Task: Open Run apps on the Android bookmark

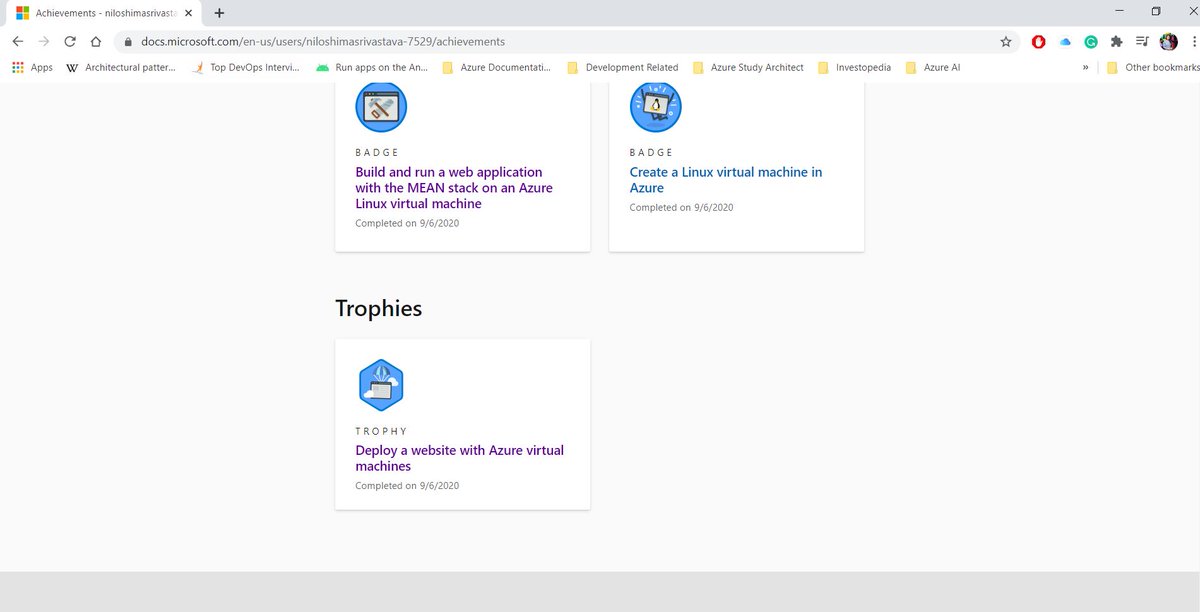Action: click(x=372, y=67)
